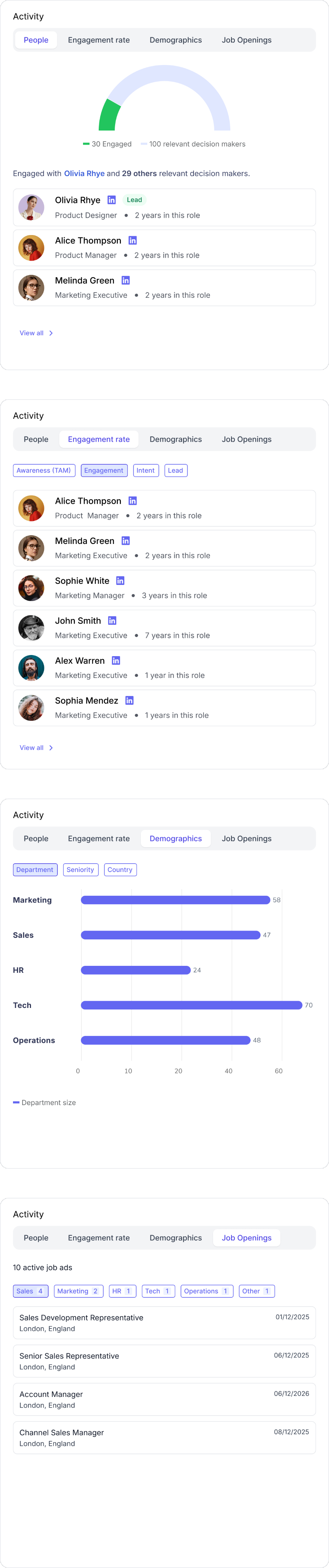329x1568 pixels.
Task: Toggle the Intent filter chip
Action: [x=146, y=470]
